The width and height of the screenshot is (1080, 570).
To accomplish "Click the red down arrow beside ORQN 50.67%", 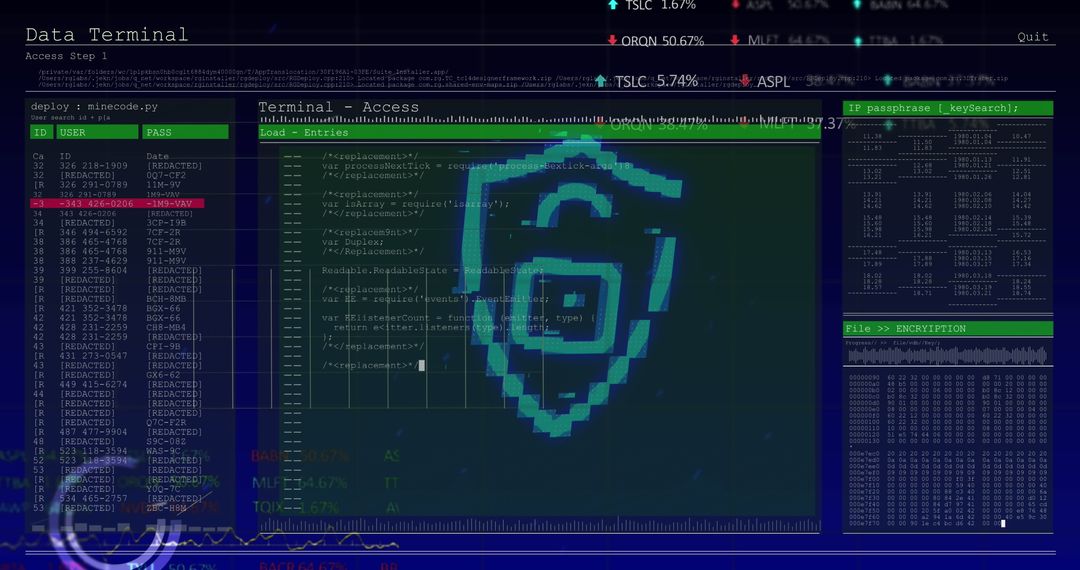I will [x=612, y=41].
